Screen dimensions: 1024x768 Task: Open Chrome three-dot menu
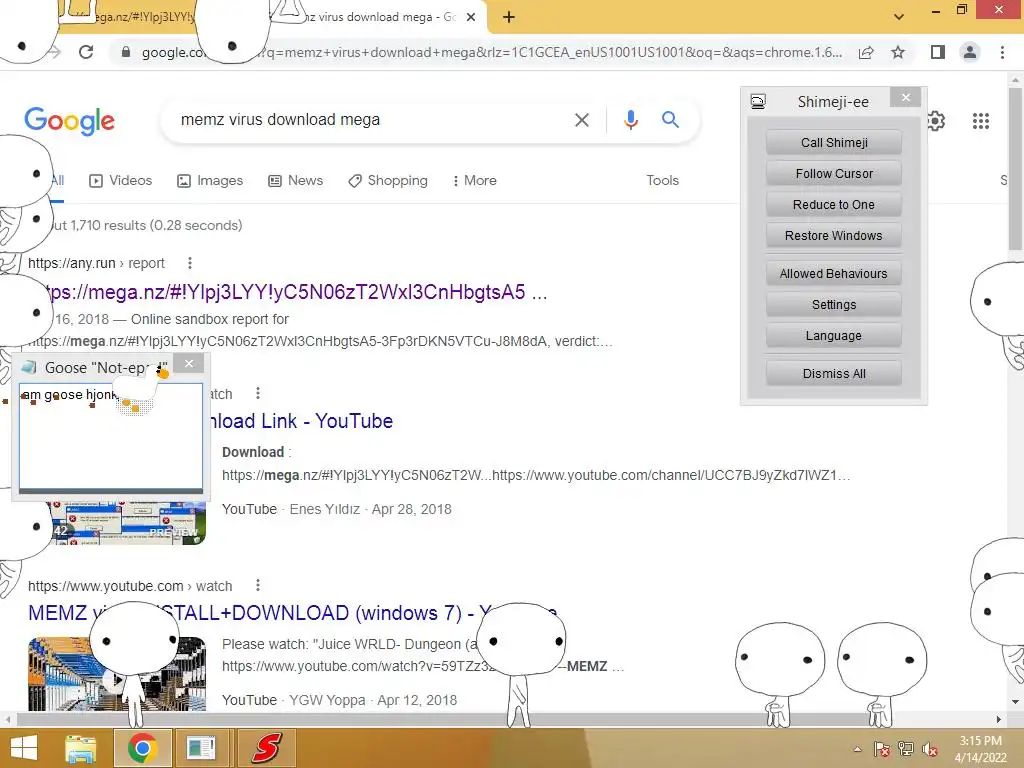tap(1002, 52)
